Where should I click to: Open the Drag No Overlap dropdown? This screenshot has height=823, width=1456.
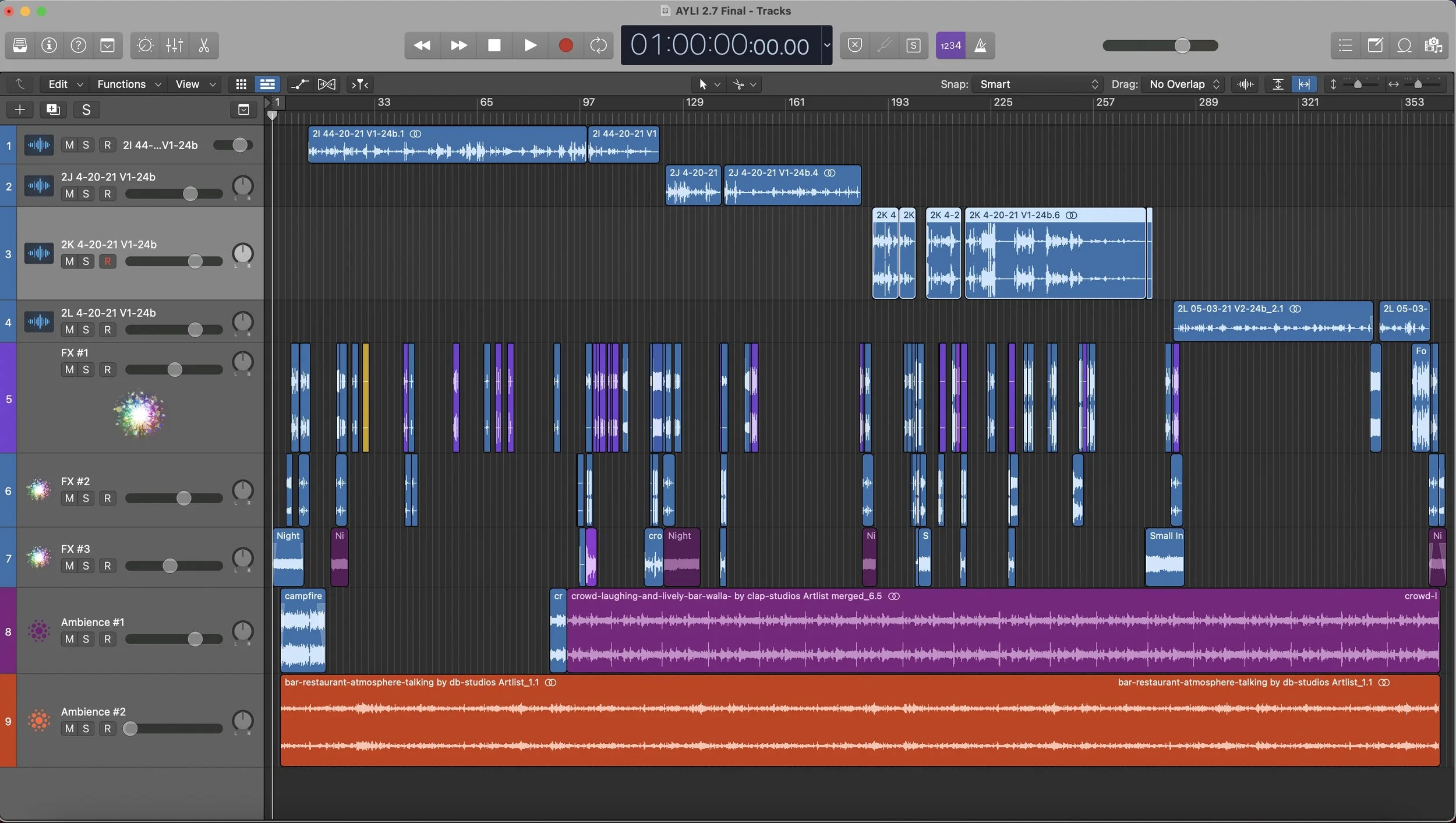(1182, 84)
